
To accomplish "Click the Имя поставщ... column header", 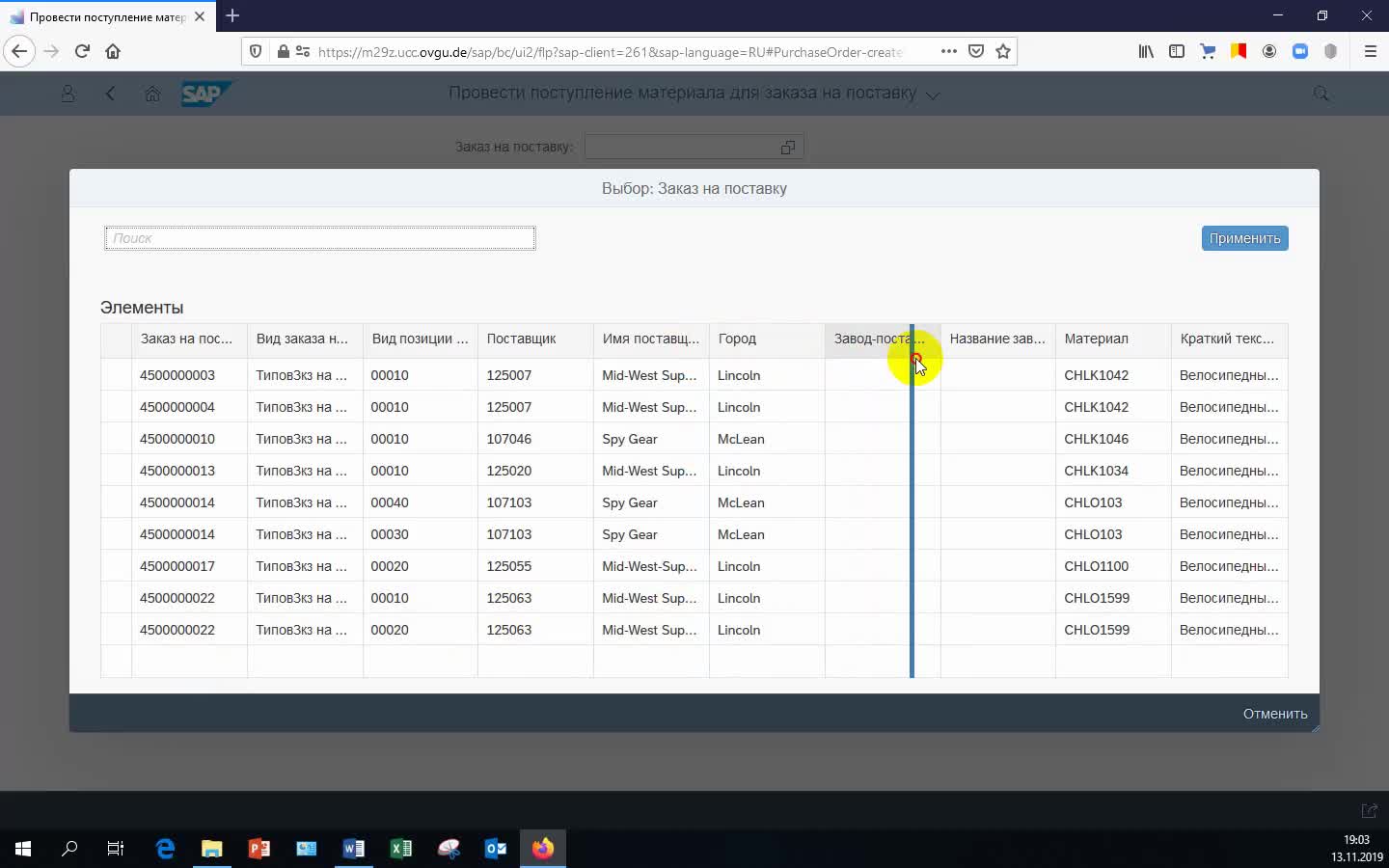I will (x=650, y=339).
